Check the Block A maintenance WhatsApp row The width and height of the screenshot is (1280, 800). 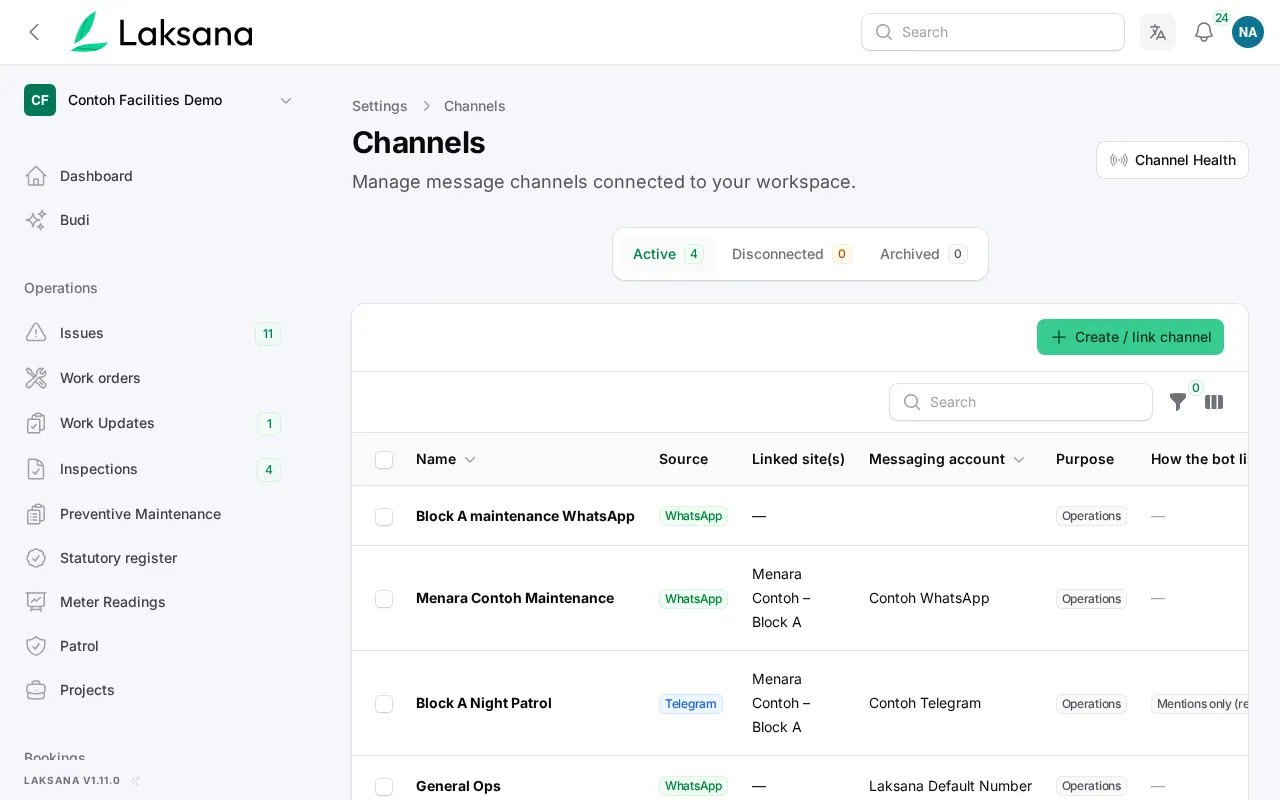tap(384, 517)
